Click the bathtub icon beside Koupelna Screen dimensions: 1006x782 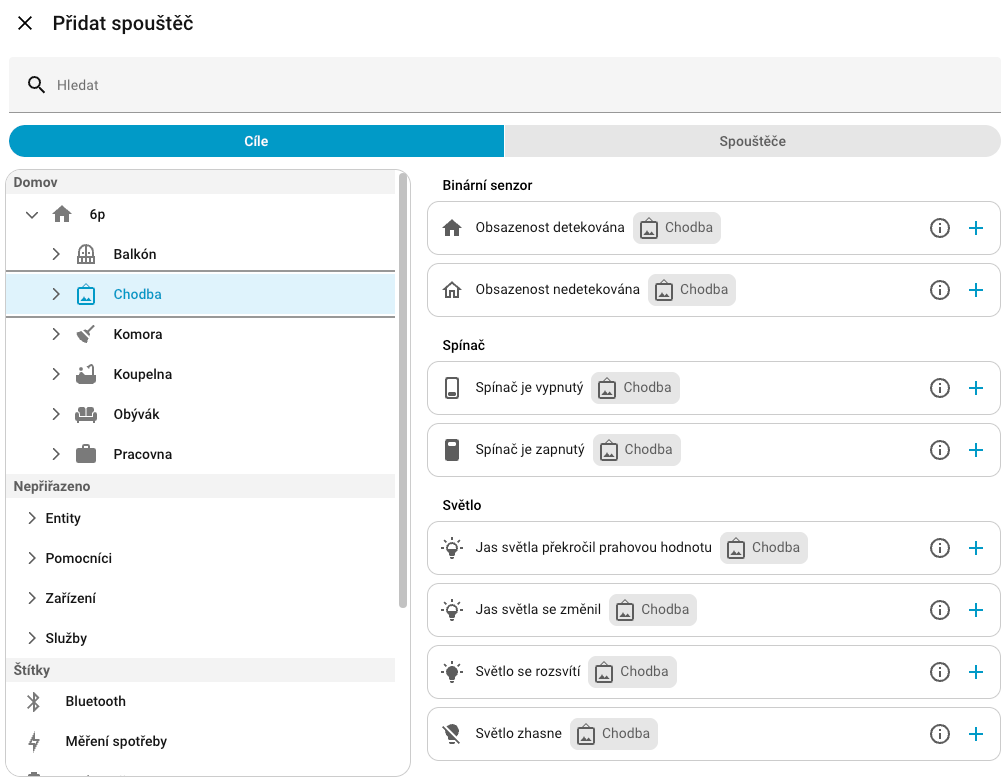(87, 373)
